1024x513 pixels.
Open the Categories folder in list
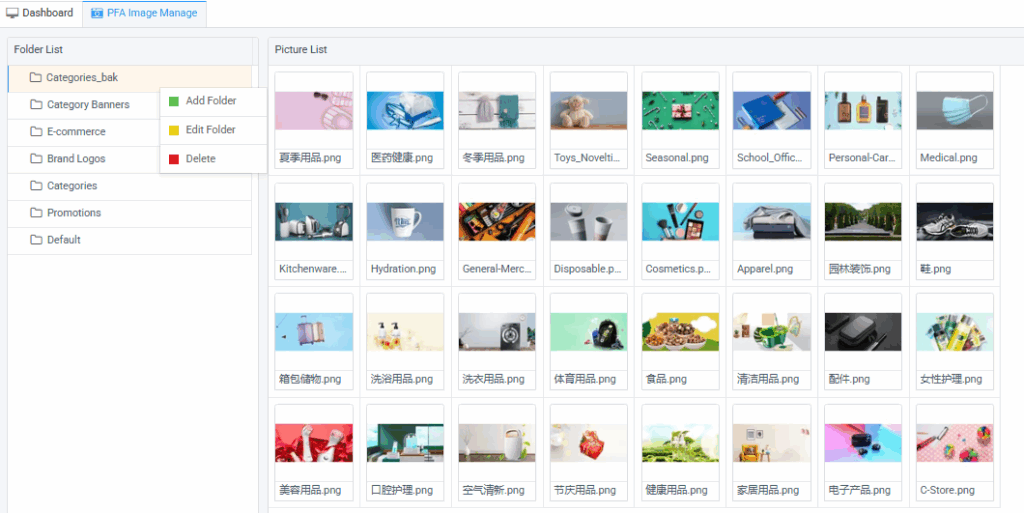pyautogui.click(x=71, y=186)
